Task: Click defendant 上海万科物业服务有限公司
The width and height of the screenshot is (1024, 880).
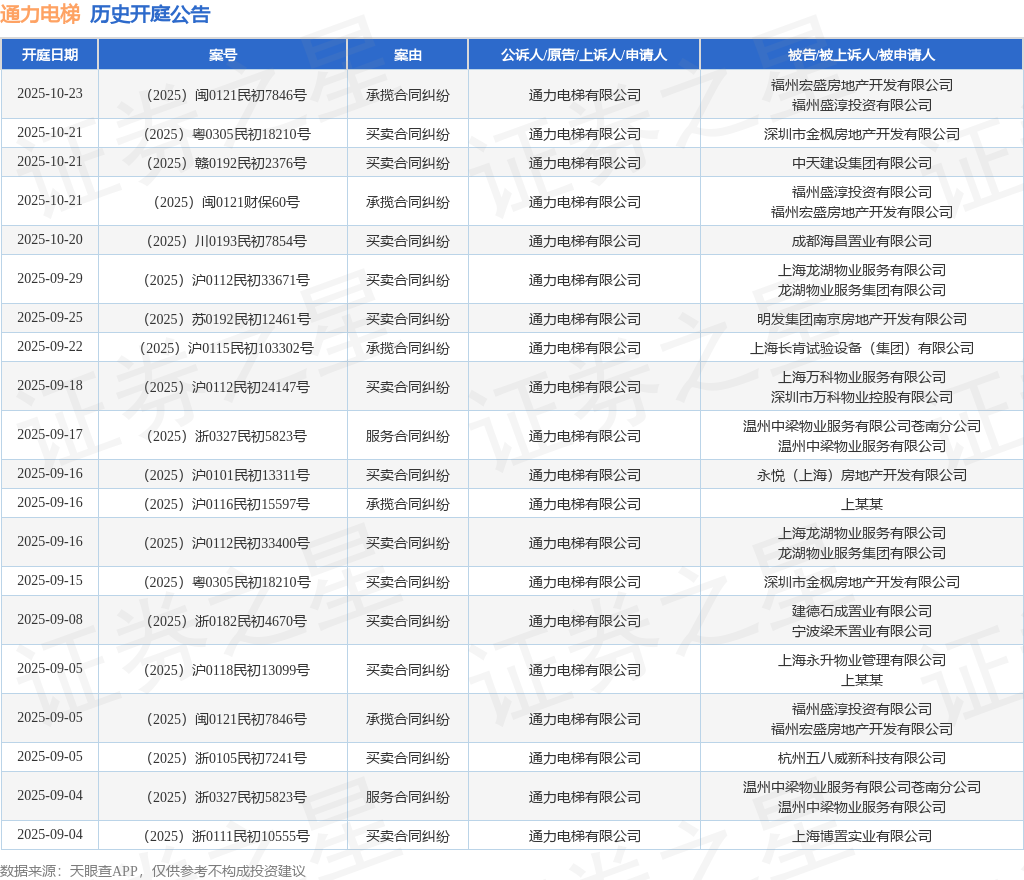Action: point(861,377)
